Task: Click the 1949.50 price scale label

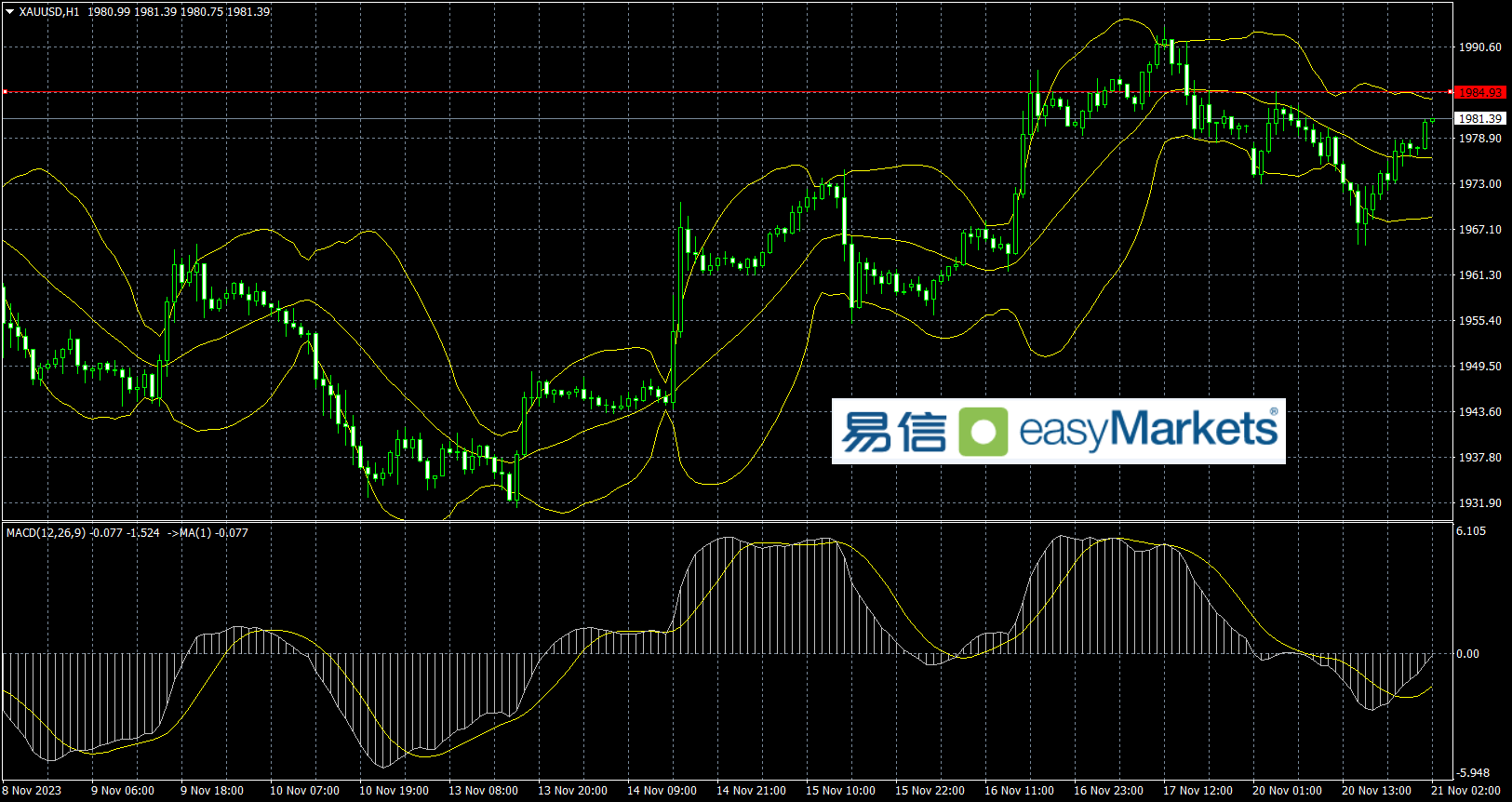Action: coord(1479,366)
